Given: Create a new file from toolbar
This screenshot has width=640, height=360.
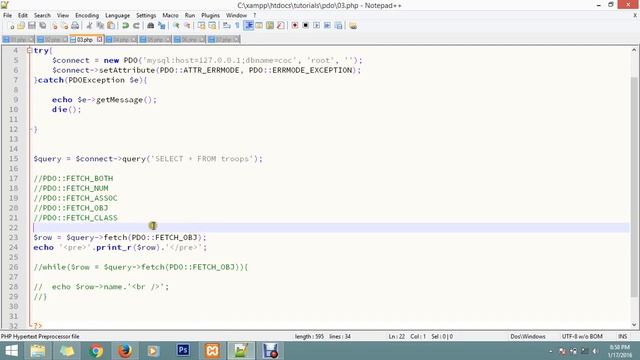Looking at the screenshot, I should 11,26.
